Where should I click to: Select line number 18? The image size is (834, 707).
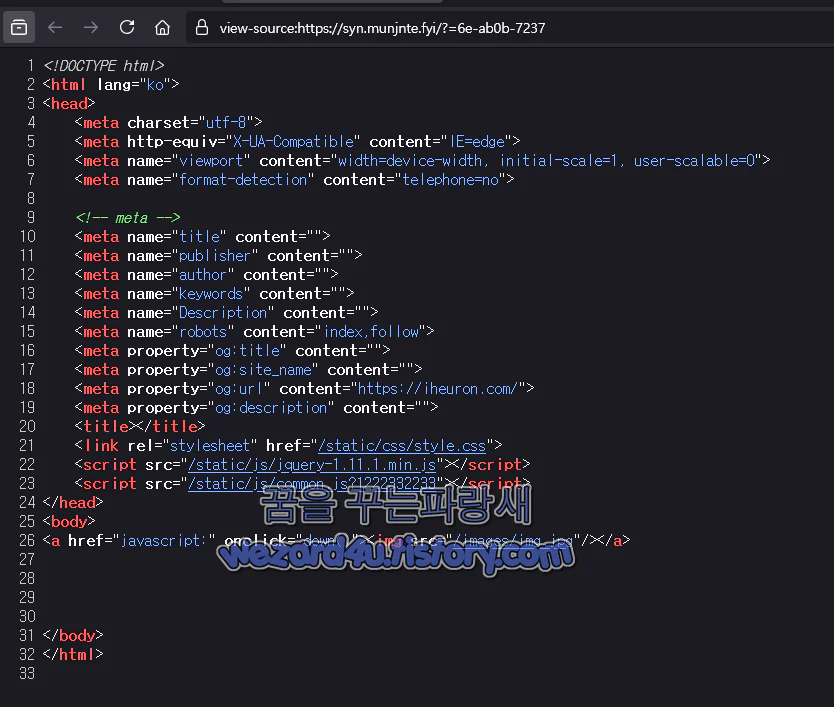tap(27, 388)
